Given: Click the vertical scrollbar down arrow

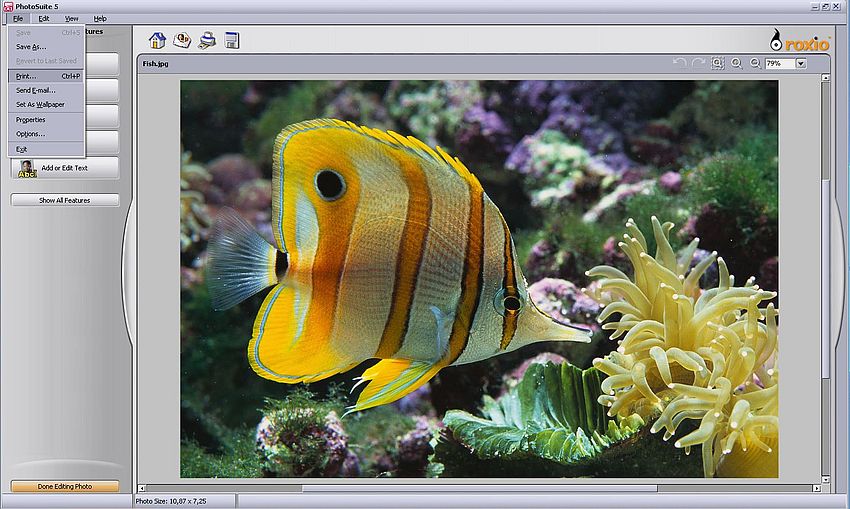Looking at the screenshot, I should coord(825,480).
